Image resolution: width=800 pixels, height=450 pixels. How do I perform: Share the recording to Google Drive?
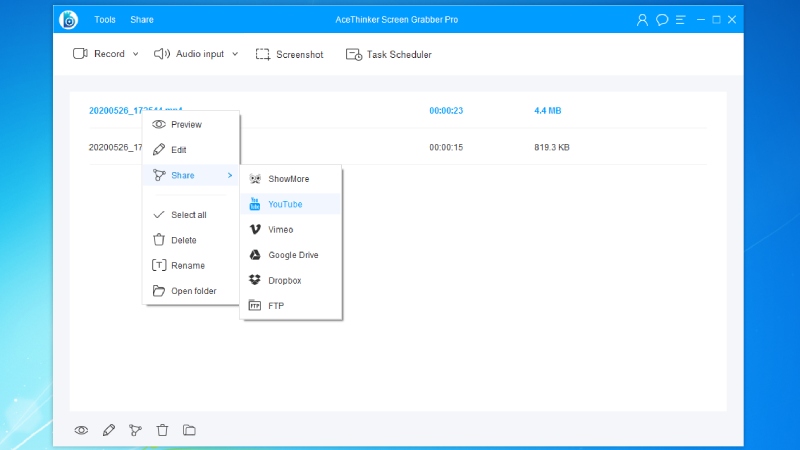290,255
